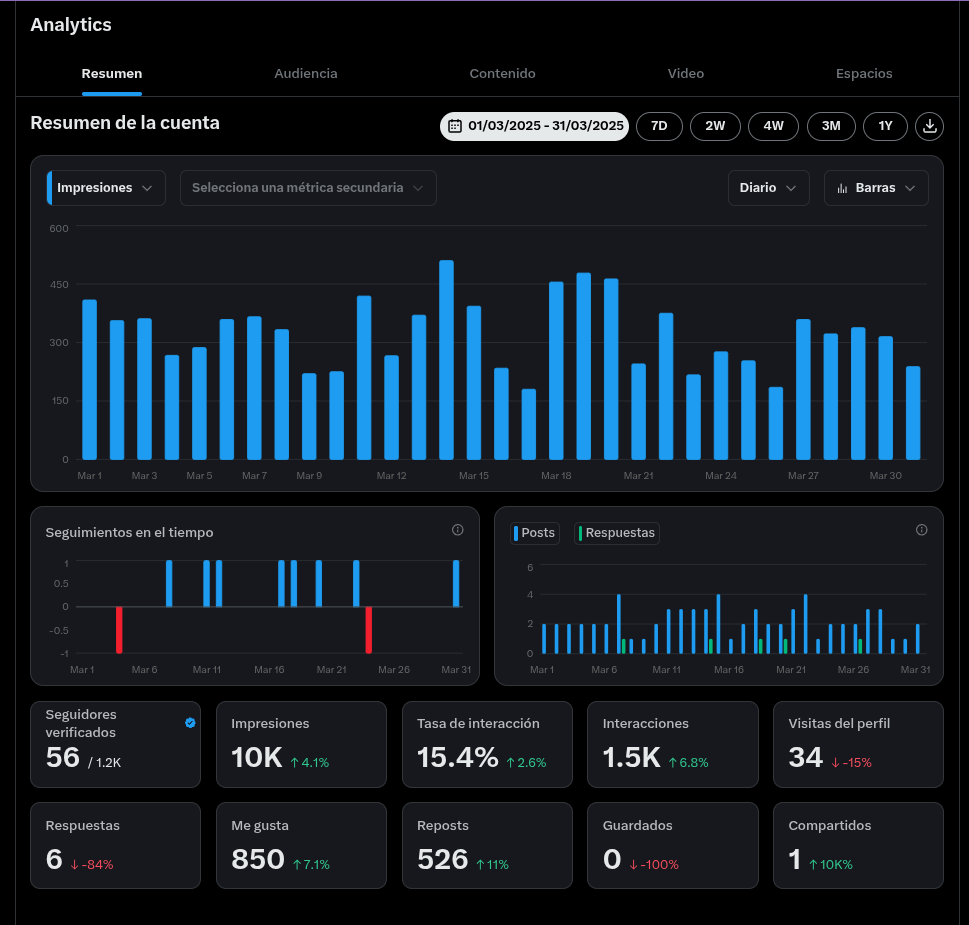969x925 pixels.
Task: Select the 1Y time range button
Action: click(x=886, y=126)
